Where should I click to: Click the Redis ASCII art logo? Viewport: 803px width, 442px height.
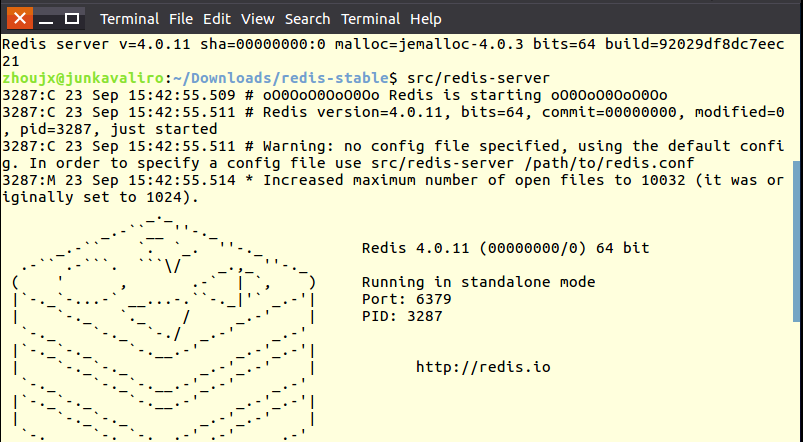(164, 328)
